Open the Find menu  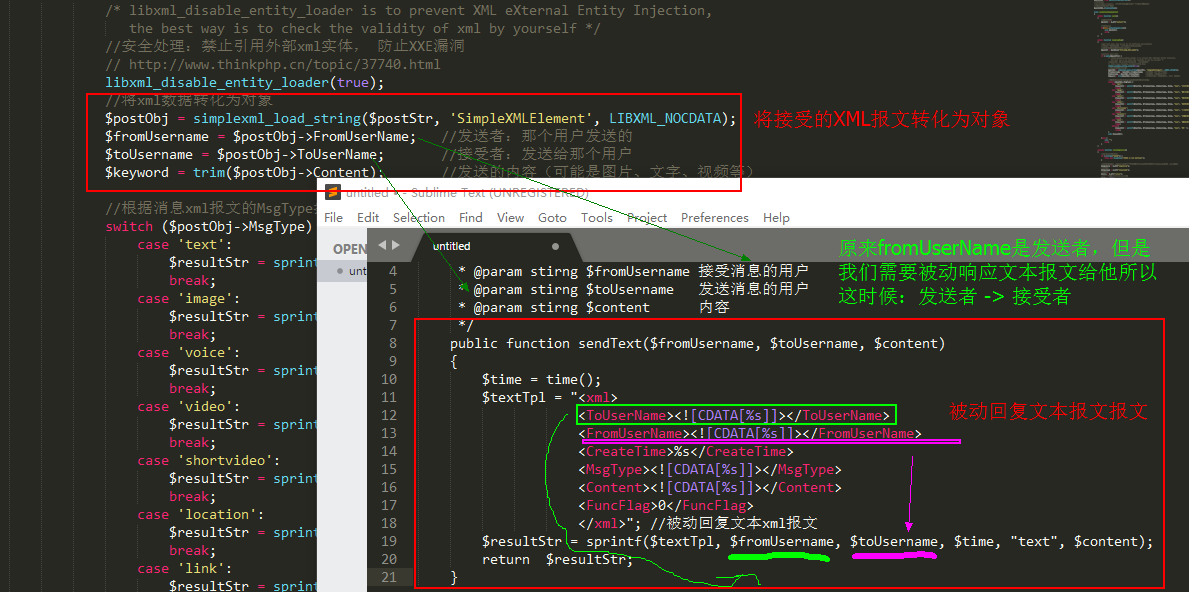tap(470, 217)
